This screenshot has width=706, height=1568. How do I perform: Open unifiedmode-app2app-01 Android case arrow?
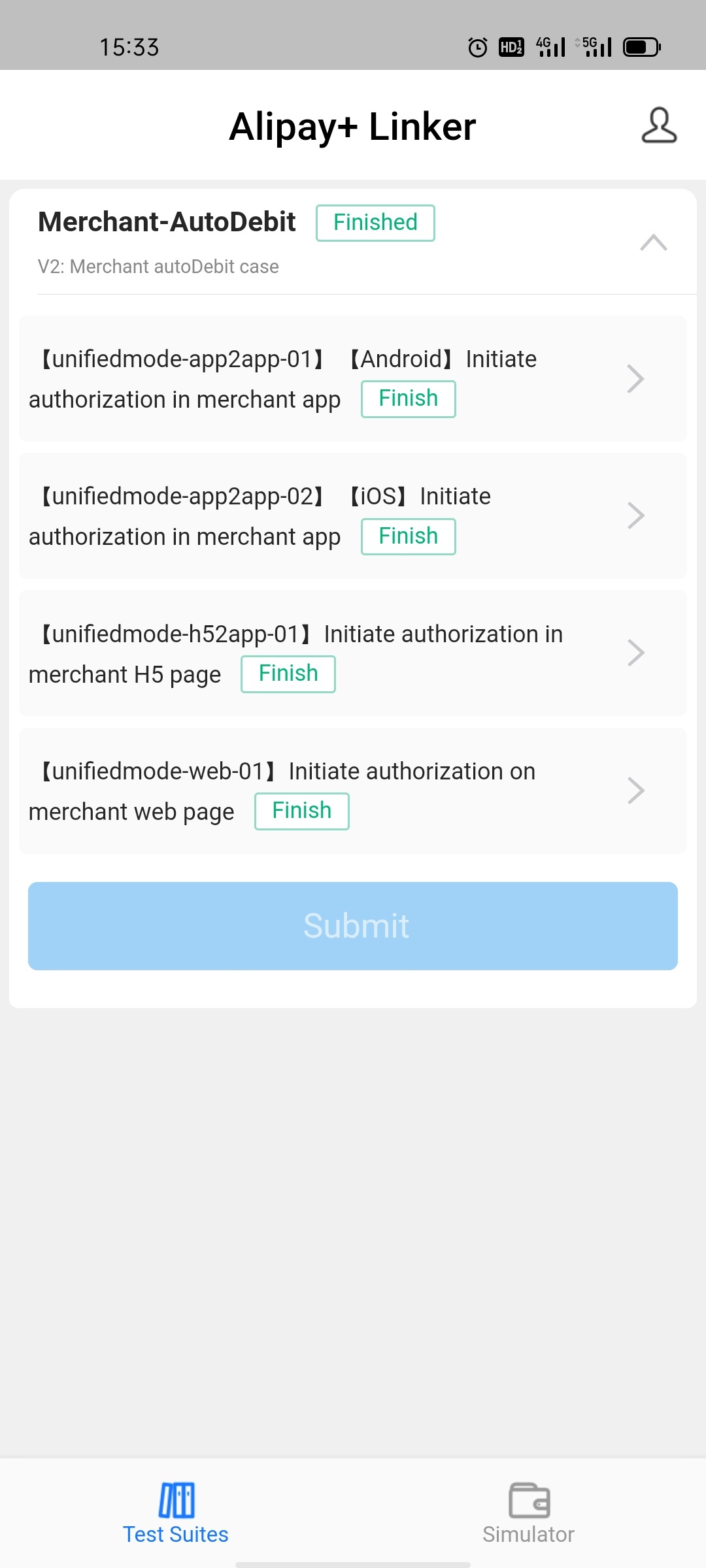point(635,378)
